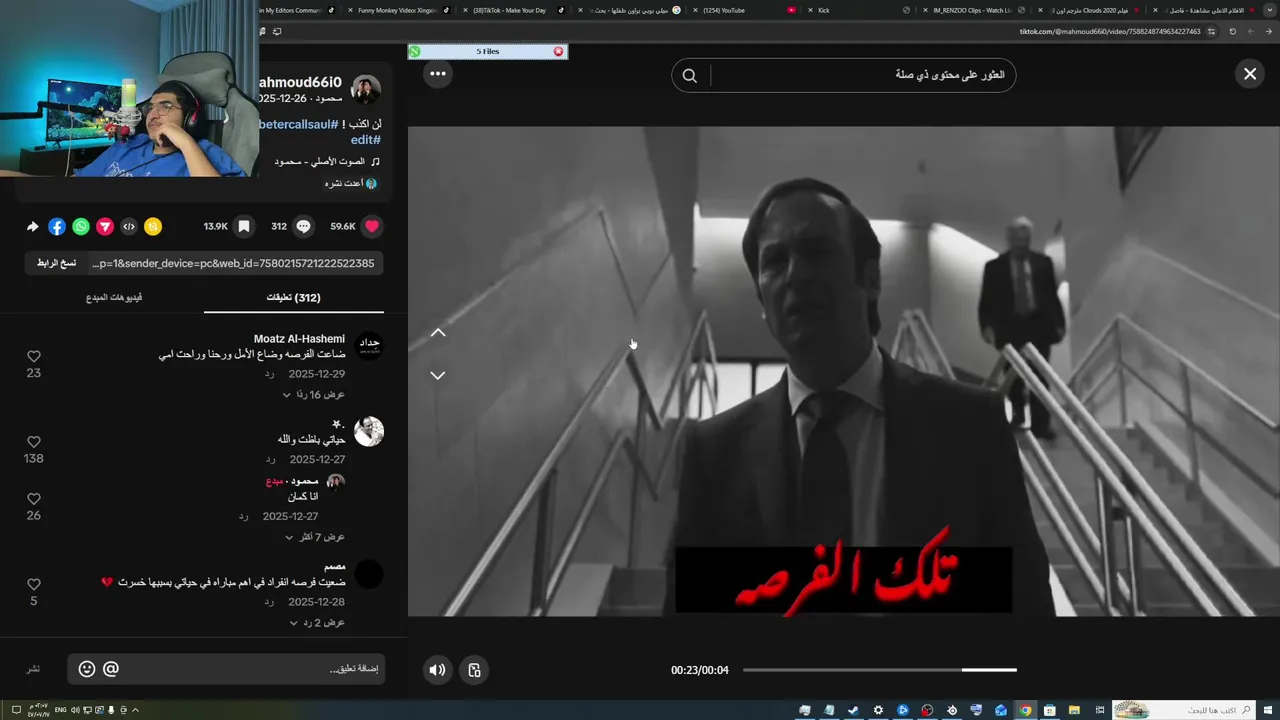Like the comment with 5 likes
Screen dimensions: 1280x720
click(x=34, y=584)
